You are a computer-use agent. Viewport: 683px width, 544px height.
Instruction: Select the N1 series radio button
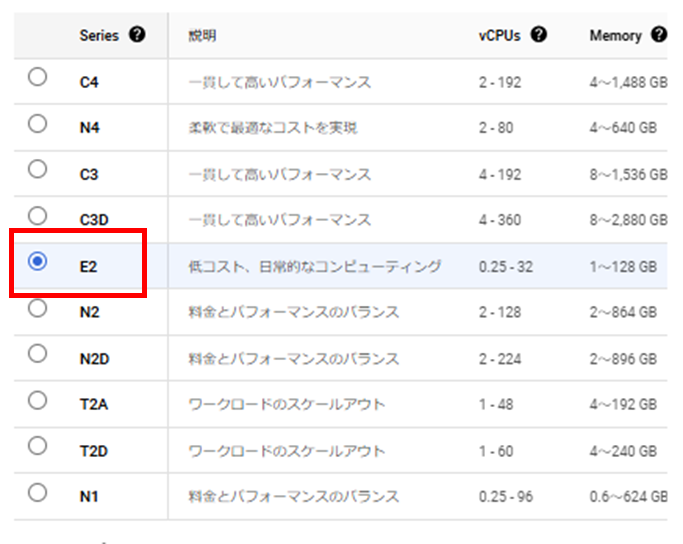coord(37,493)
